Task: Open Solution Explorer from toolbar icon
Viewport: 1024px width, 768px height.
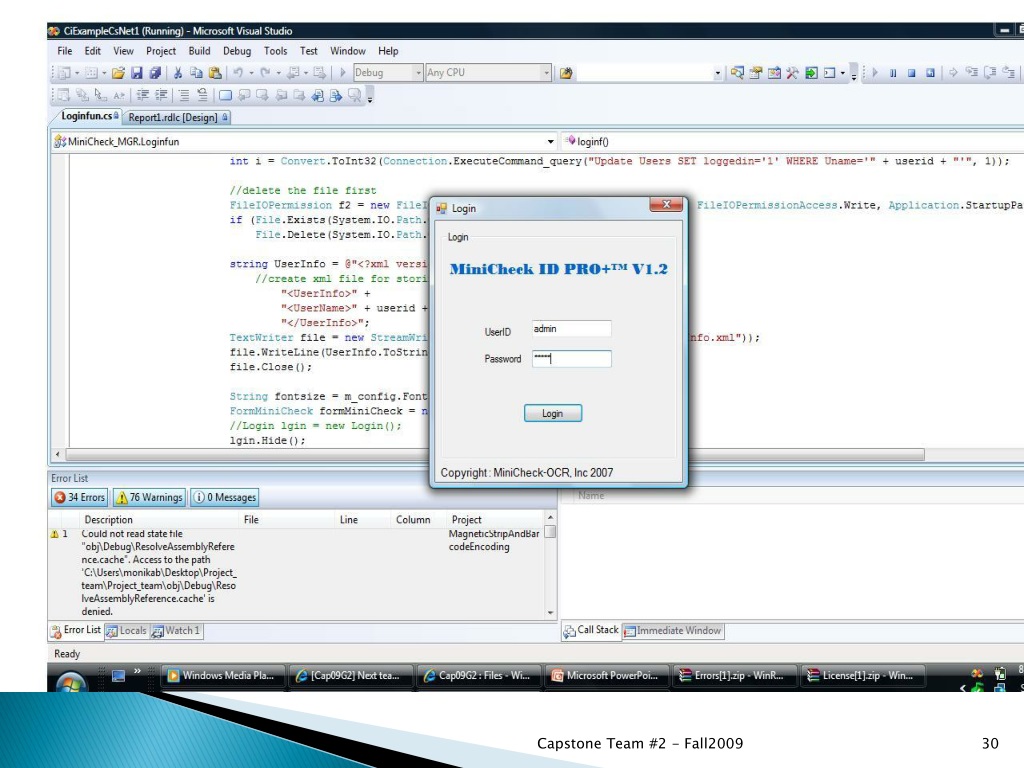Action: pyautogui.click(x=737, y=73)
